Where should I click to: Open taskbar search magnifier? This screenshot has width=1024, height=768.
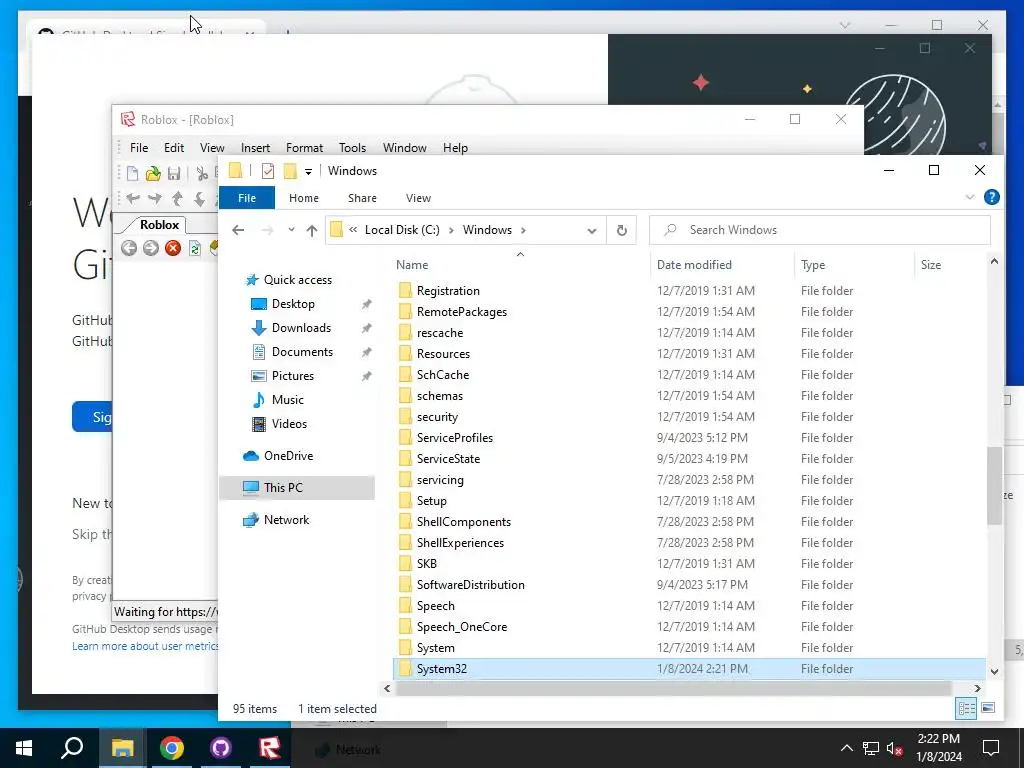(72, 748)
